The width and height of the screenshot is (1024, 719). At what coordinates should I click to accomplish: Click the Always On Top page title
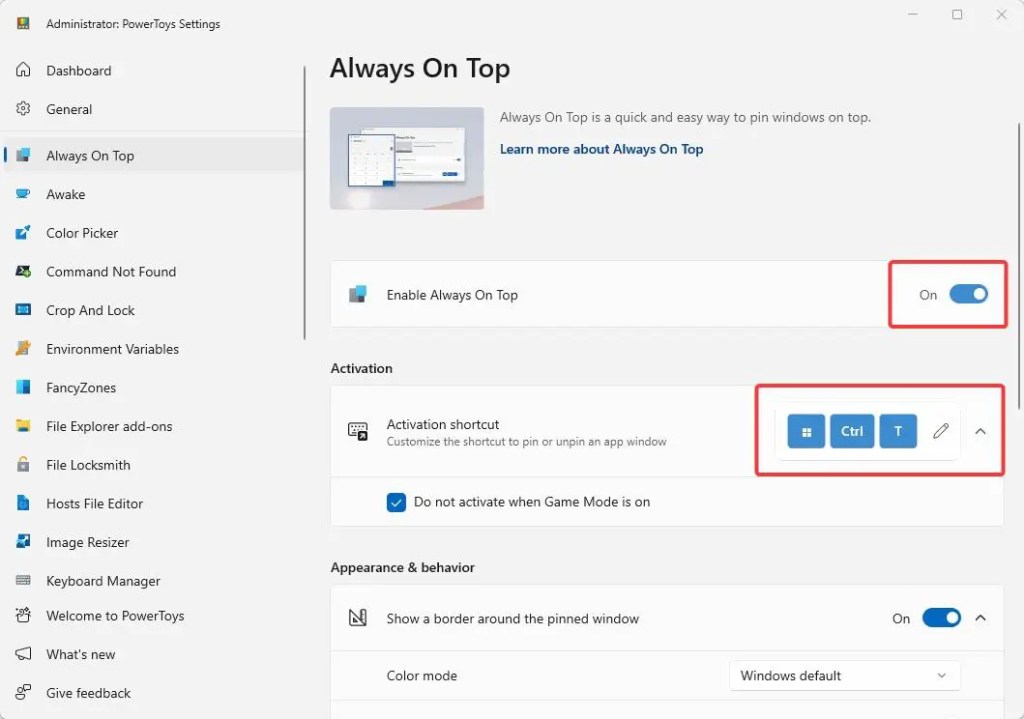point(420,68)
